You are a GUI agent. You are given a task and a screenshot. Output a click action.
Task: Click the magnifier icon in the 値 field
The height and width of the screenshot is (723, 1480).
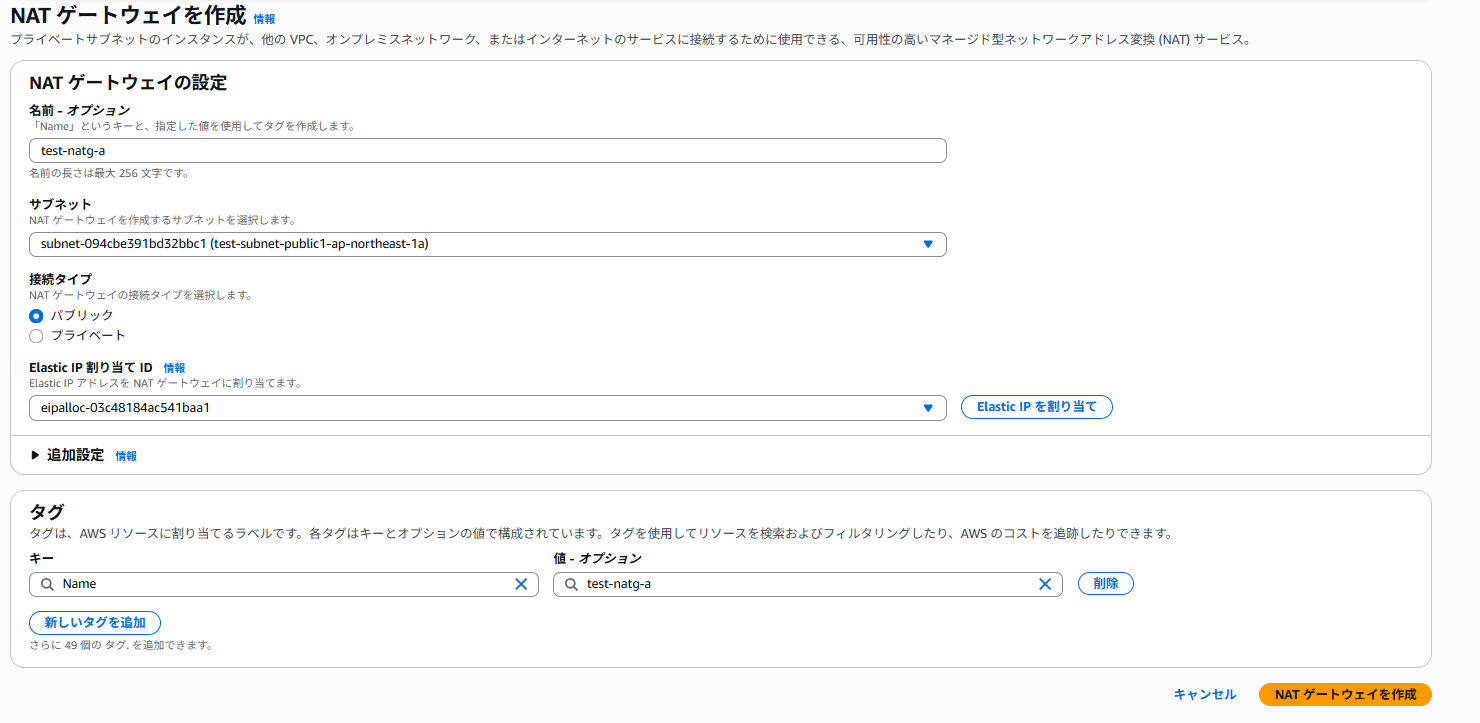[571, 584]
